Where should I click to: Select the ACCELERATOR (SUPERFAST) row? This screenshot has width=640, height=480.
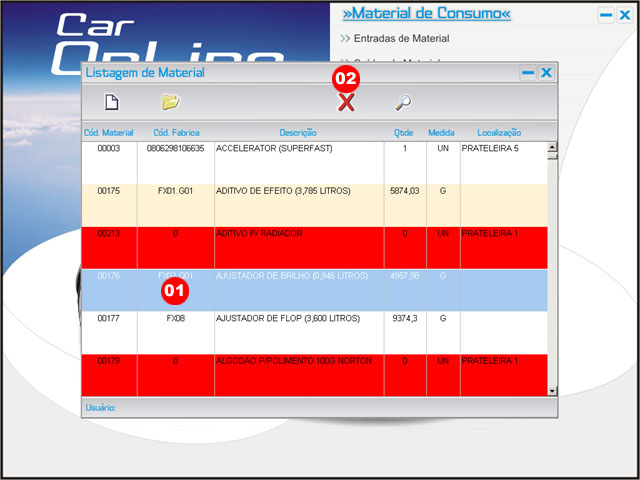(x=298, y=149)
